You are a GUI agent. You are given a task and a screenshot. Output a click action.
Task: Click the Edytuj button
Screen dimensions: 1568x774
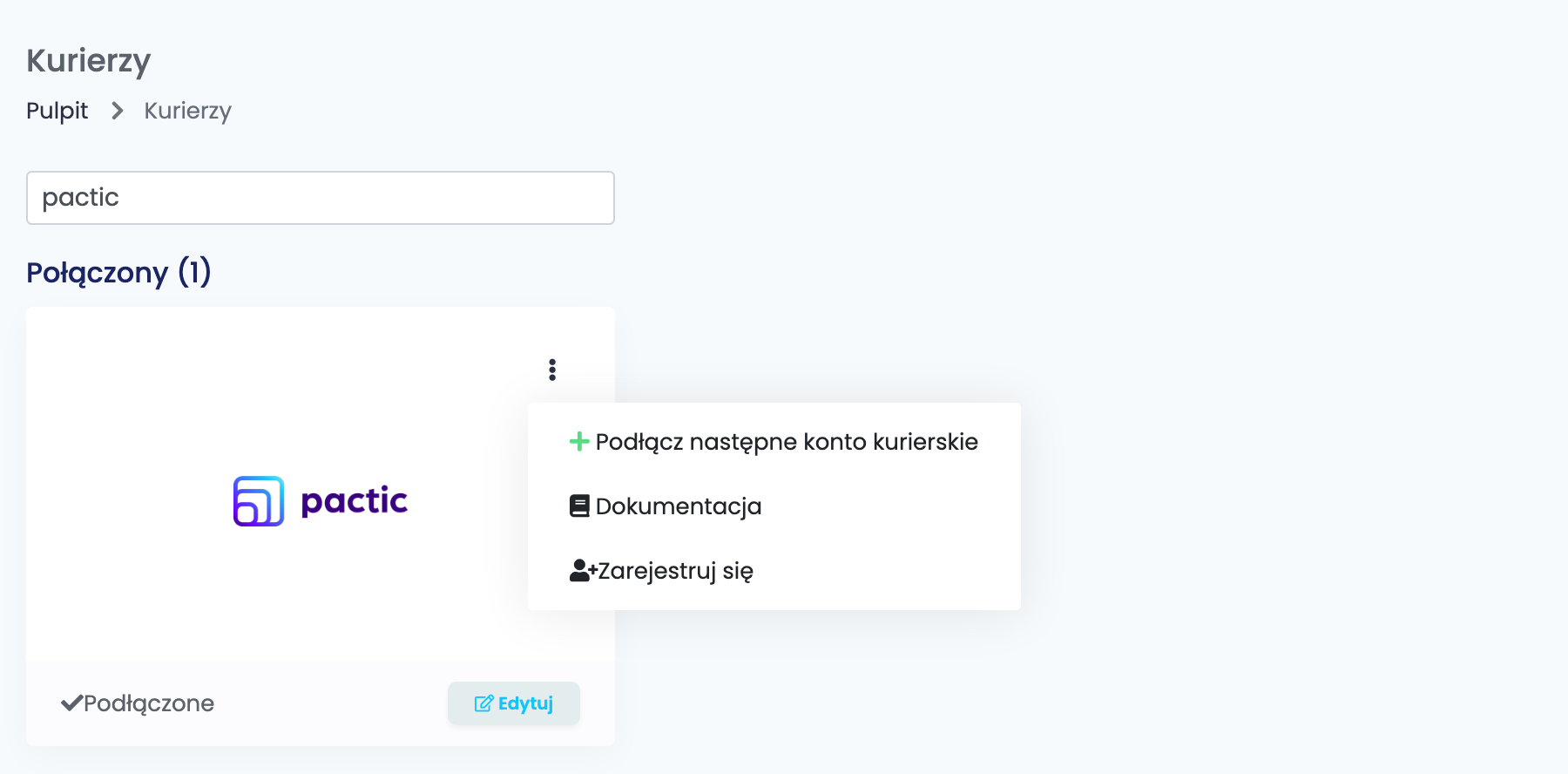[514, 703]
